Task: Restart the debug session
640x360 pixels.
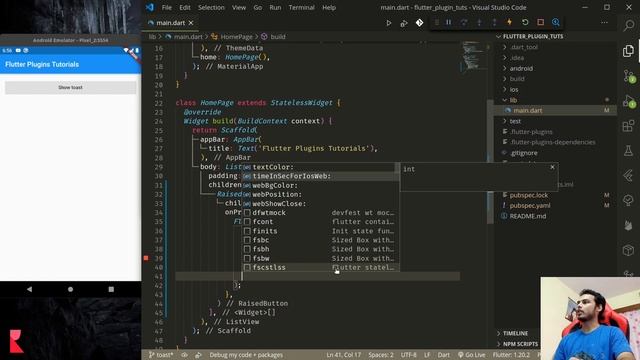Action: point(525,22)
